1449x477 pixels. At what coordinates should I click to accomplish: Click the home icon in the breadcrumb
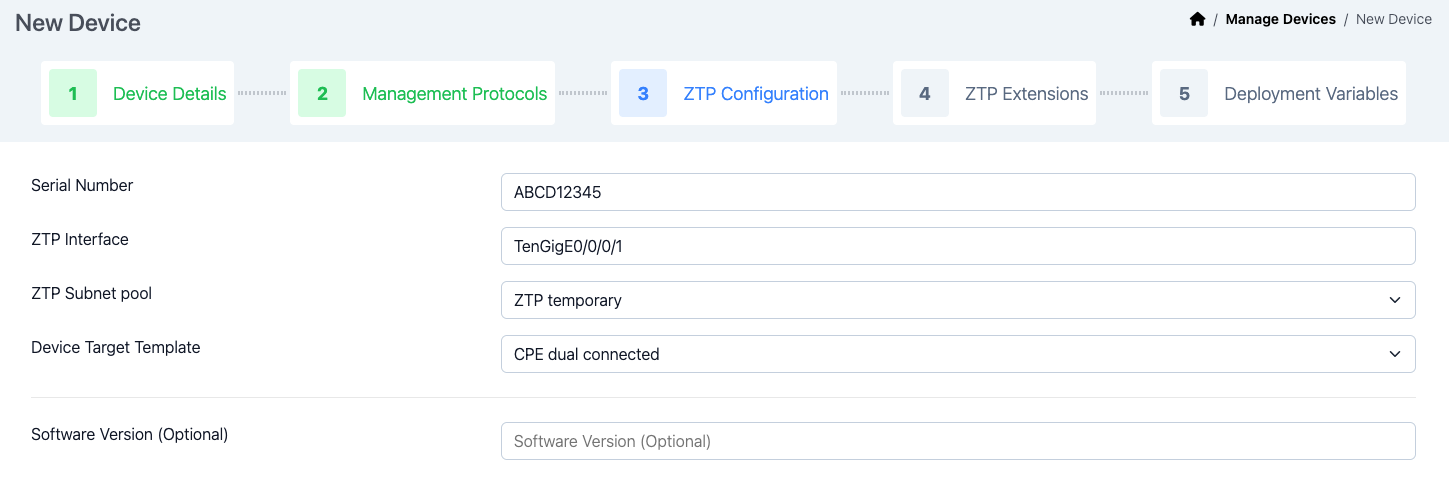pyautogui.click(x=1197, y=19)
